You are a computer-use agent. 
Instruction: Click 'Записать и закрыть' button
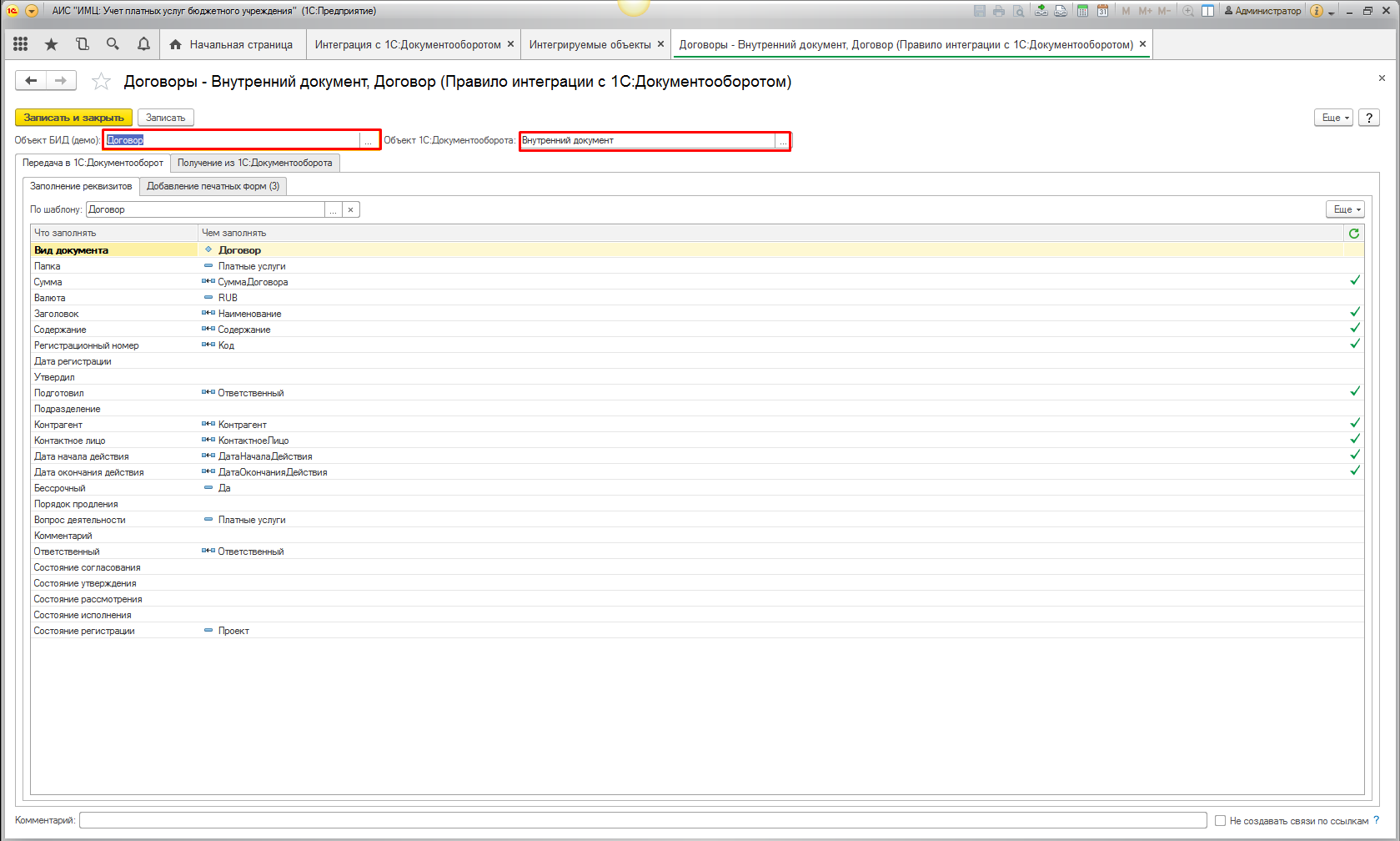(x=73, y=118)
